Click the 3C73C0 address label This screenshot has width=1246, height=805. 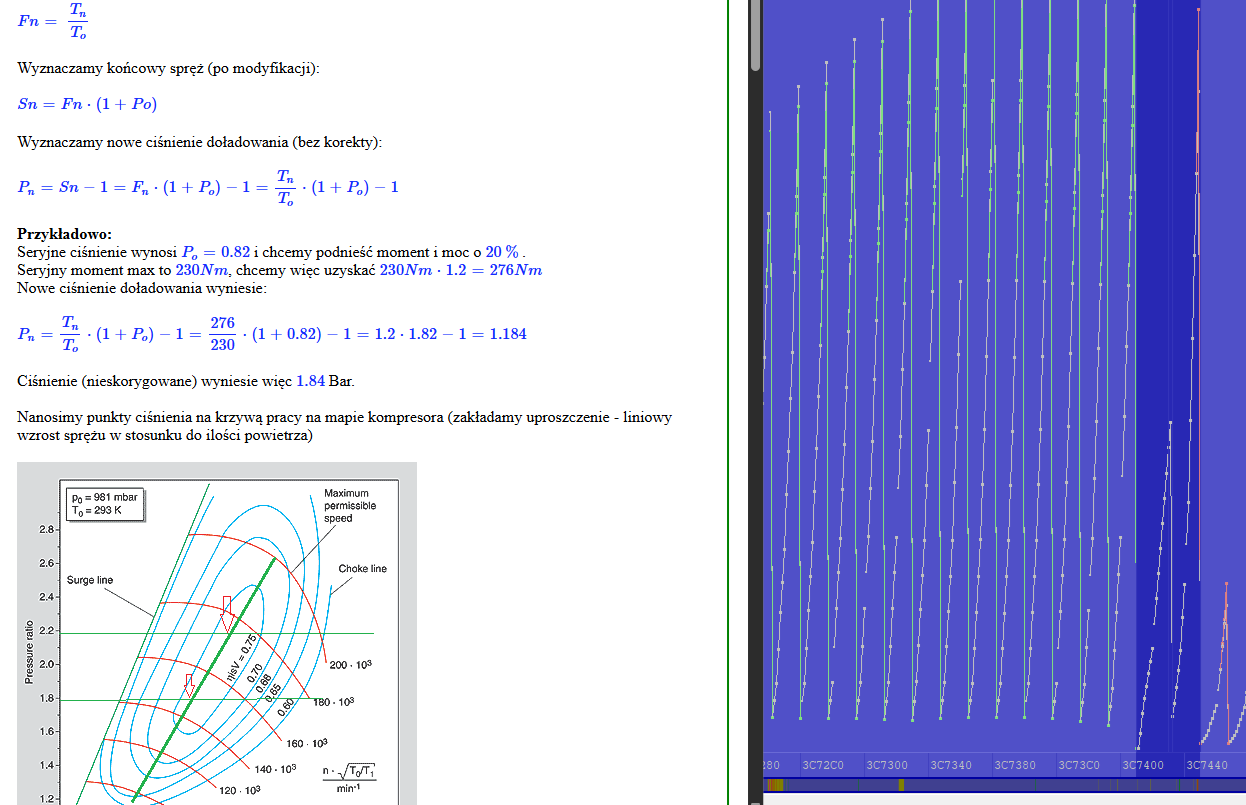click(1079, 765)
